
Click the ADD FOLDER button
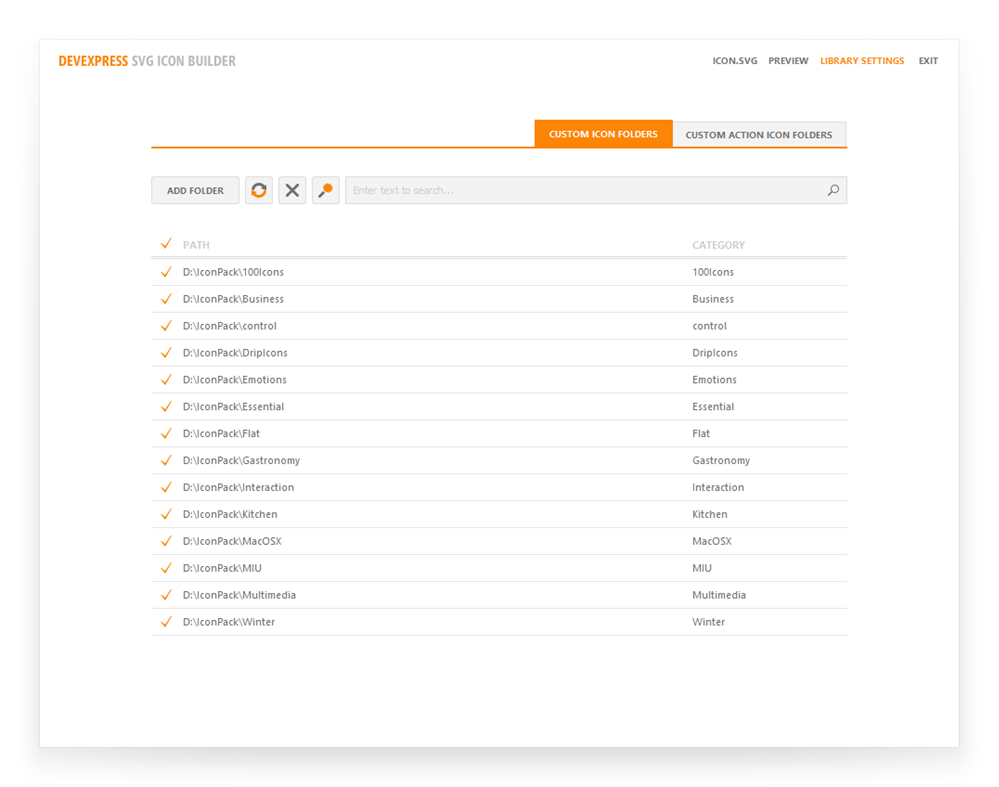click(x=195, y=190)
